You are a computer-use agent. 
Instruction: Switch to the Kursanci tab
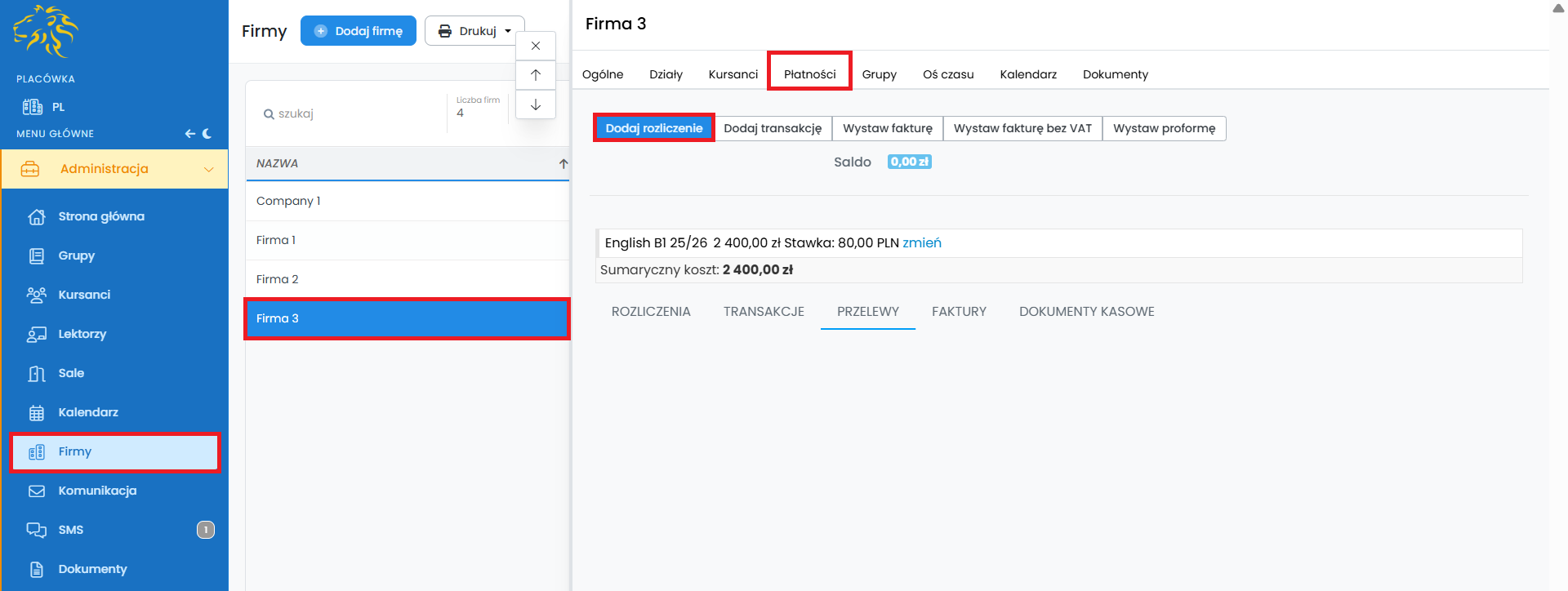733,74
